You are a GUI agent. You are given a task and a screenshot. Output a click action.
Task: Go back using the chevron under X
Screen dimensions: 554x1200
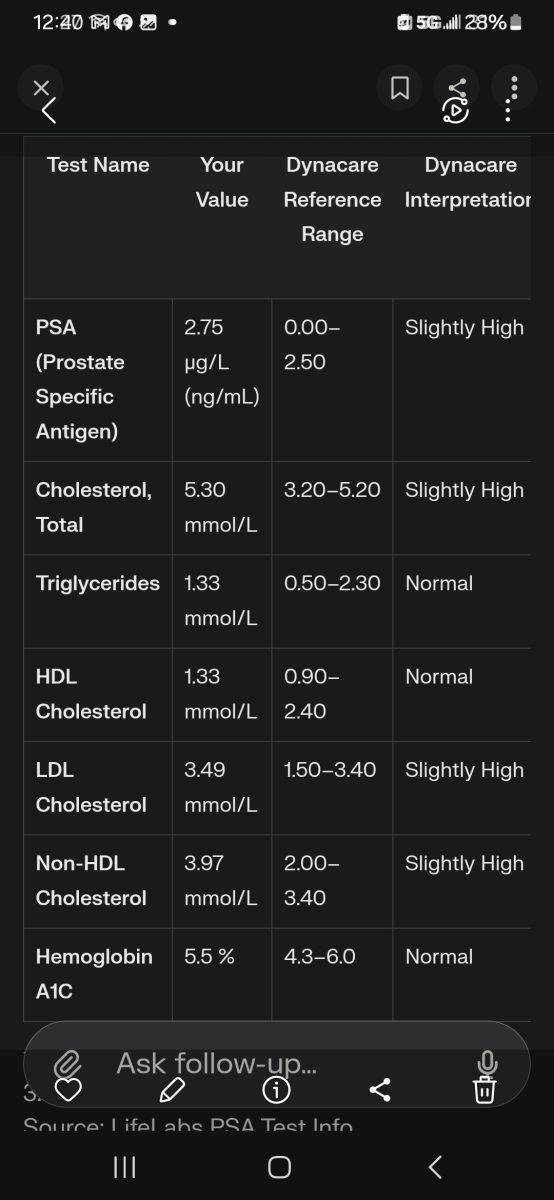(49, 111)
